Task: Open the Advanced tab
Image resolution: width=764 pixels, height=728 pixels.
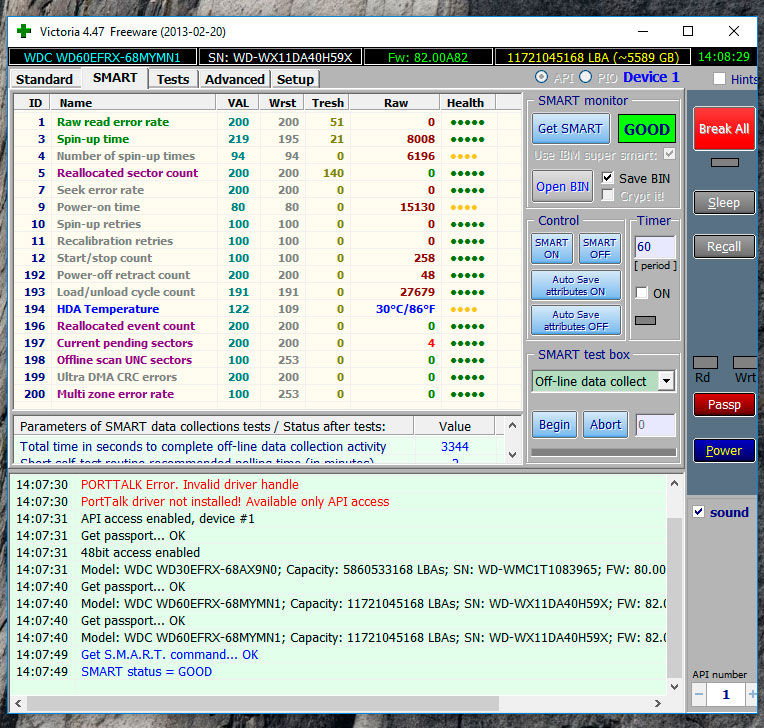Action: 234,79
